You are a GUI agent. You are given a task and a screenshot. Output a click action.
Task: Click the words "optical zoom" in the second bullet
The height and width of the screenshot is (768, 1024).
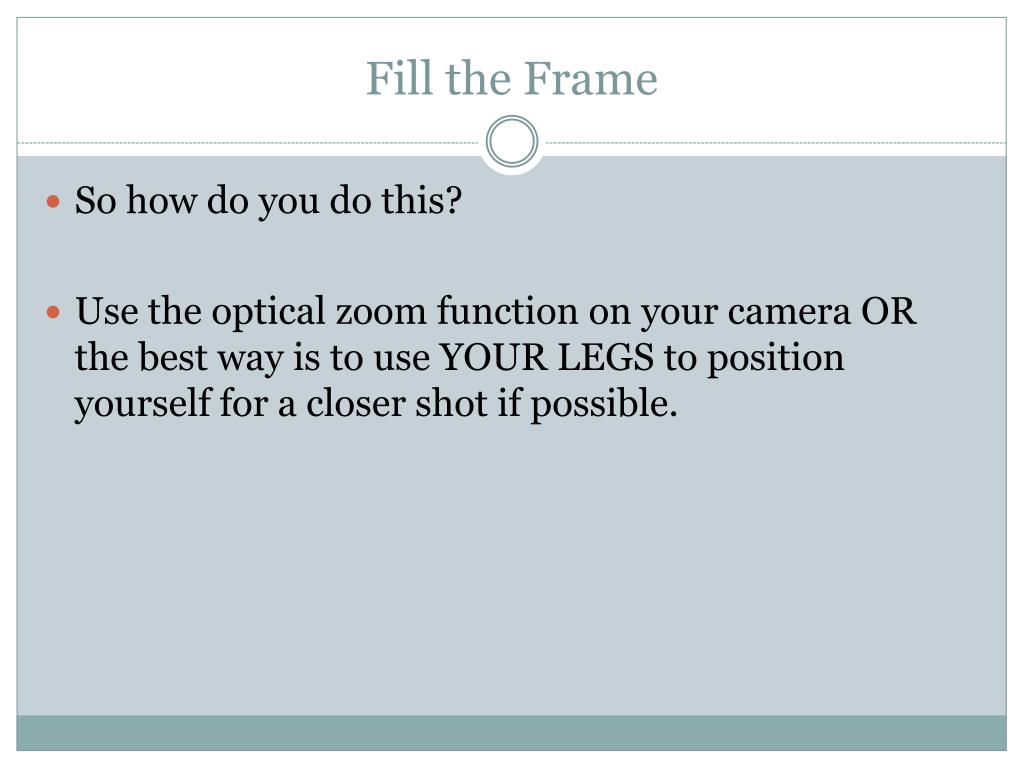pyautogui.click(x=319, y=312)
